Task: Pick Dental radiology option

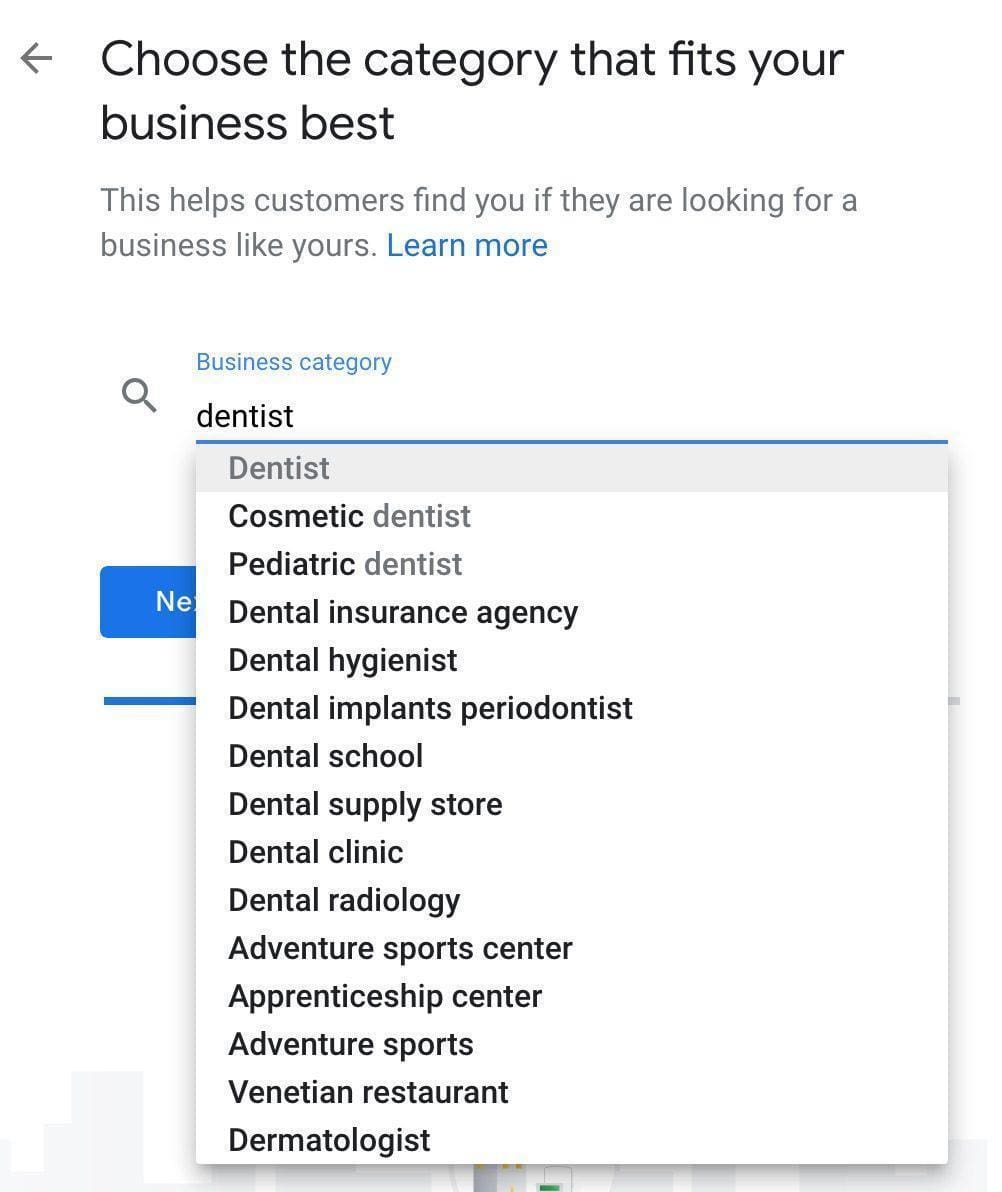Action: (344, 900)
